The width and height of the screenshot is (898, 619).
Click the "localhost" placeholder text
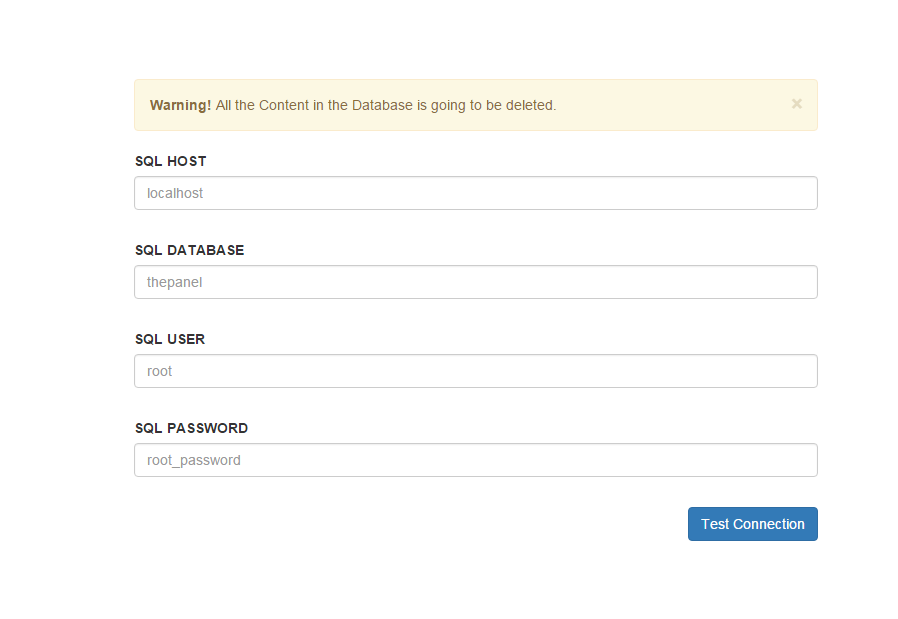tap(175, 193)
